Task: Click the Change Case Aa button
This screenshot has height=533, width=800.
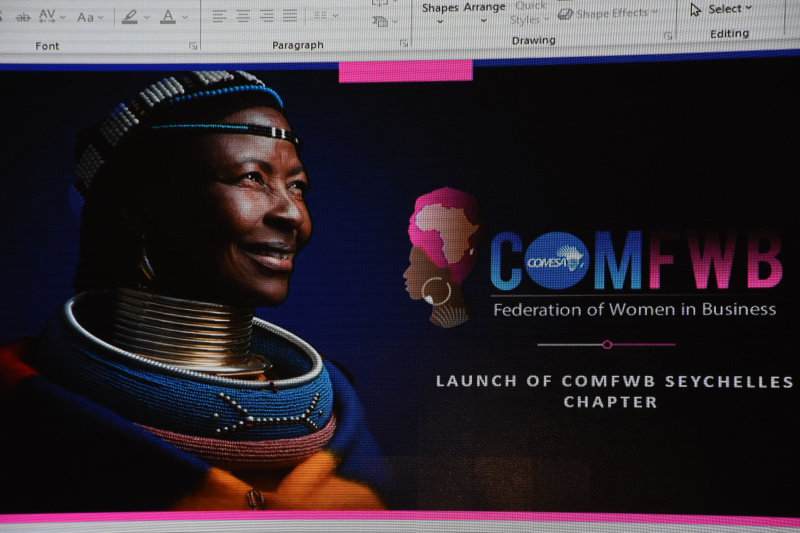Action: point(85,17)
